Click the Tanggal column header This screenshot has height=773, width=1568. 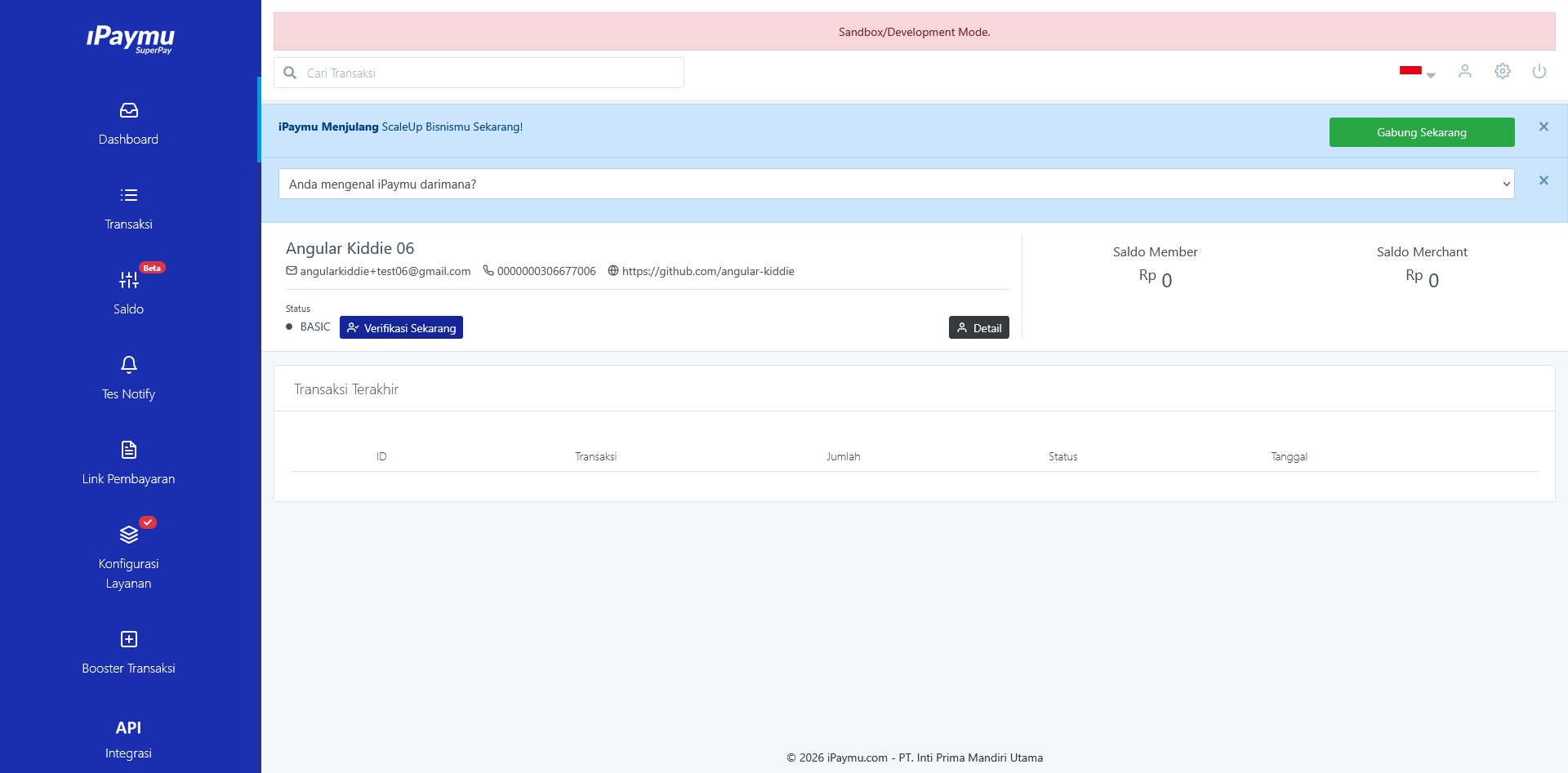(x=1289, y=456)
